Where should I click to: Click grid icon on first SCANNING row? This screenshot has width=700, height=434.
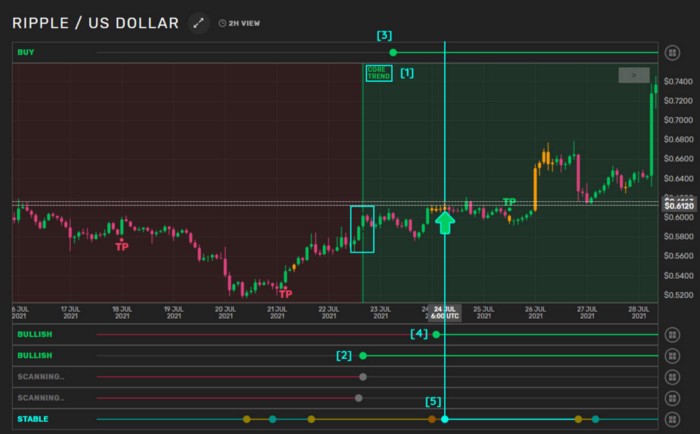(672, 377)
